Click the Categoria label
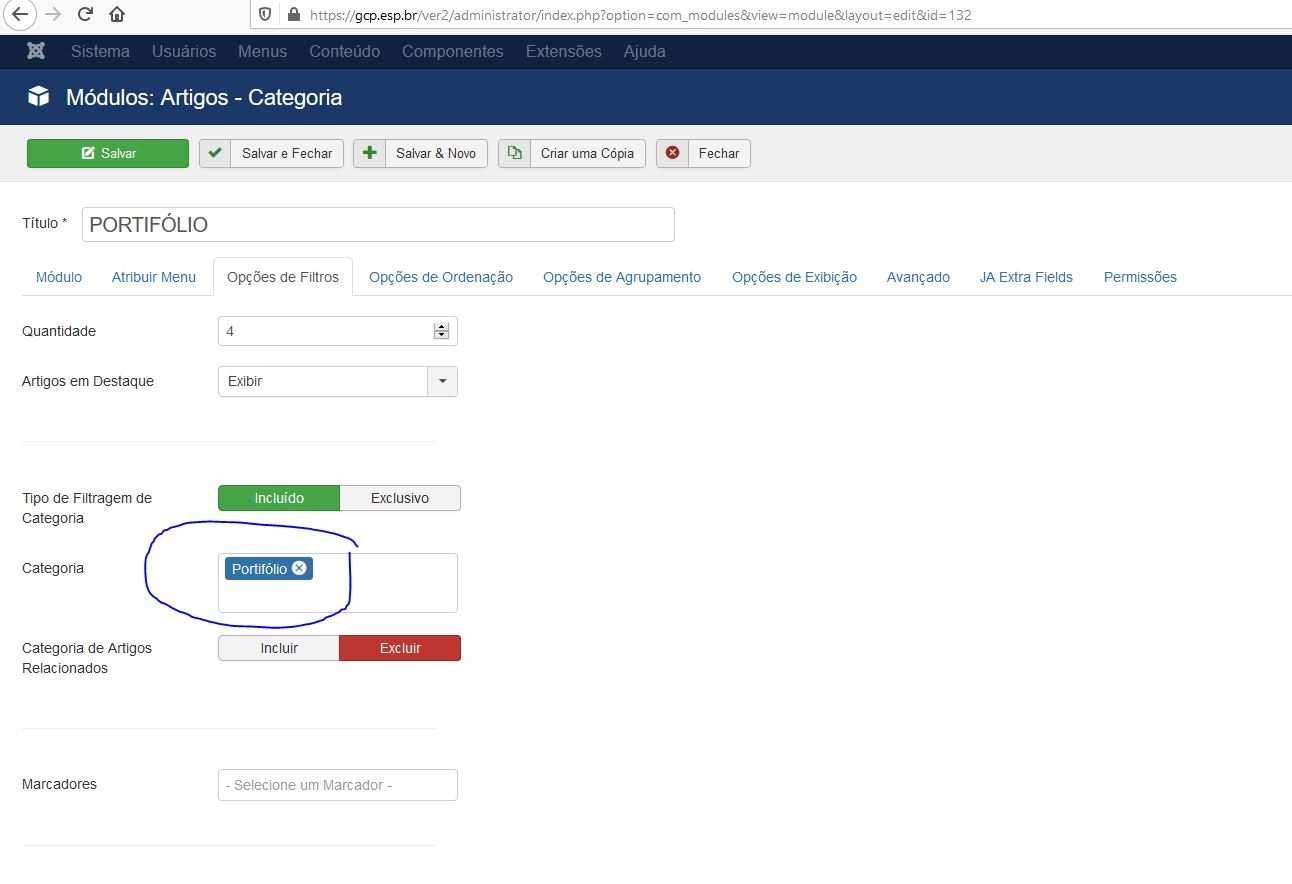1292x884 pixels. point(53,568)
